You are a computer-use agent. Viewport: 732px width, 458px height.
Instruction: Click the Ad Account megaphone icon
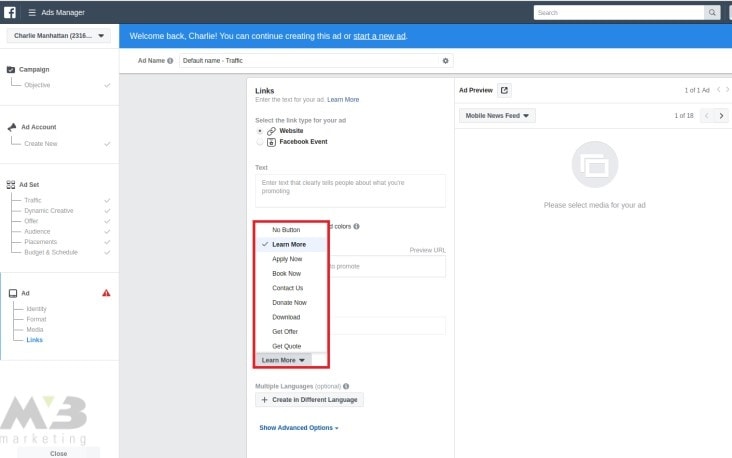(x=12, y=127)
